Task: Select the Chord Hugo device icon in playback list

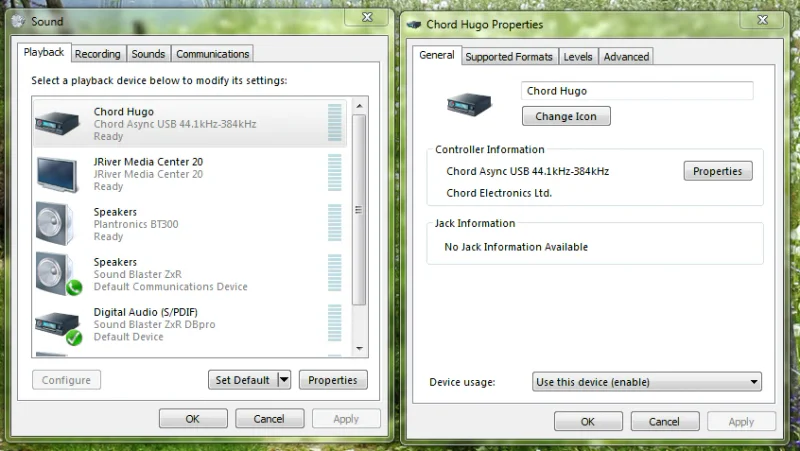Action: pyautogui.click(x=57, y=123)
